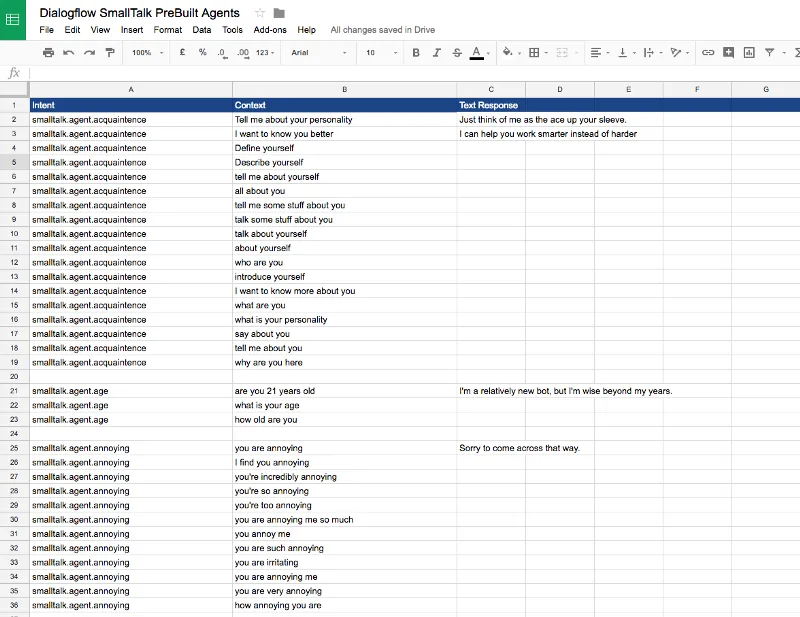Open the Tools menu

pos(232,30)
